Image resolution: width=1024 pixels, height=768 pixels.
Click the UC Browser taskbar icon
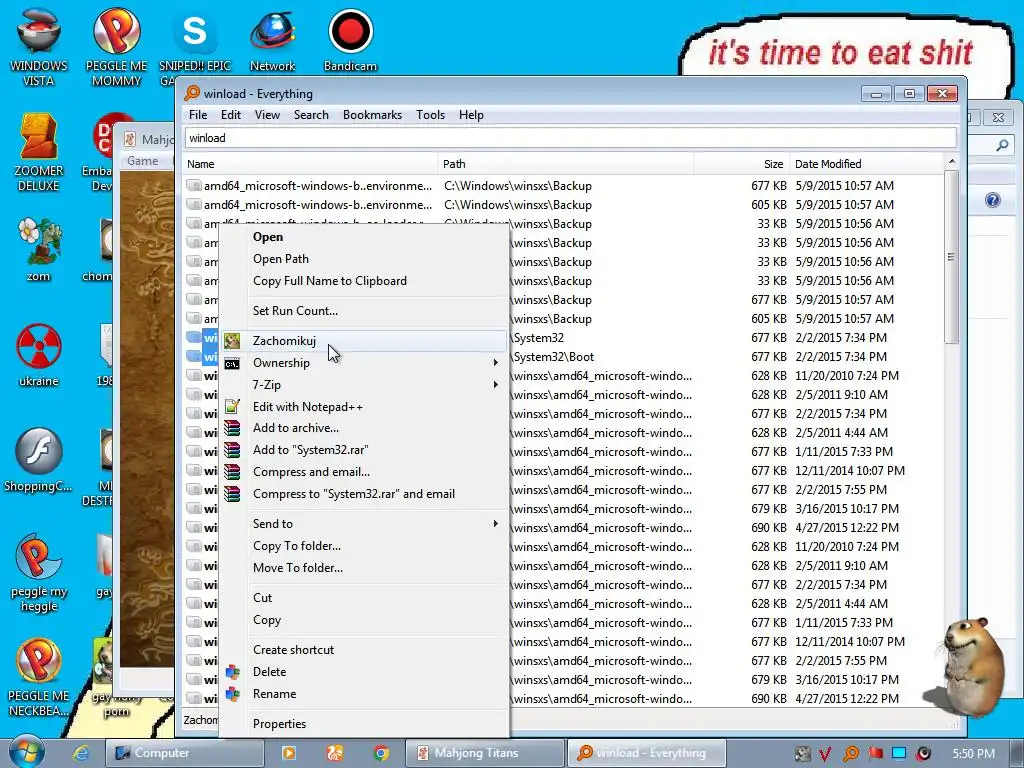pyautogui.click(x=335, y=753)
